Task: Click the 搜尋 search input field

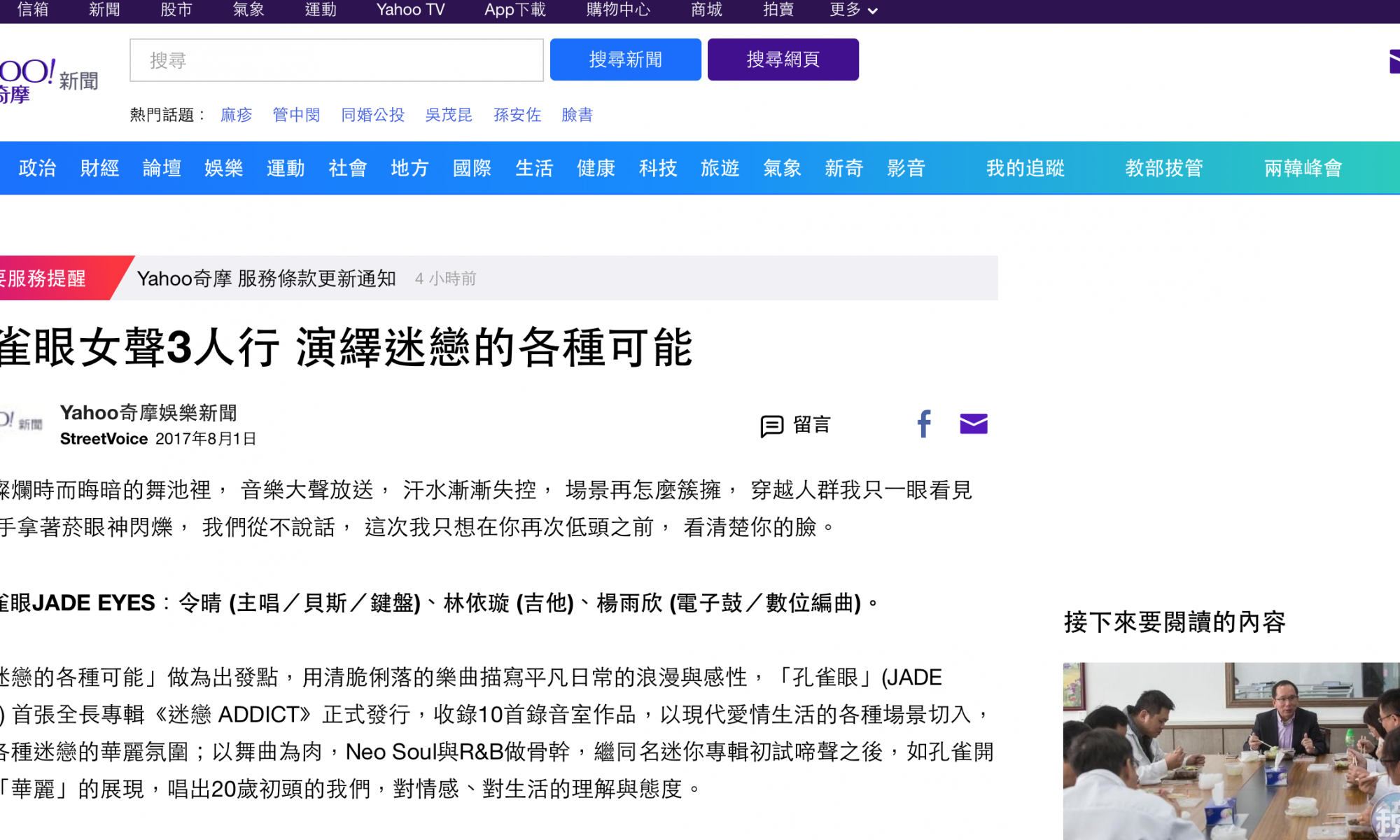Action: tap(336, 61)
